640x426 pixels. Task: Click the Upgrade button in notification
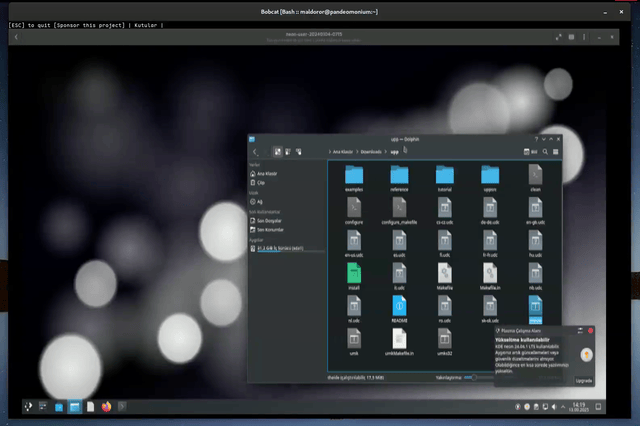584,381
